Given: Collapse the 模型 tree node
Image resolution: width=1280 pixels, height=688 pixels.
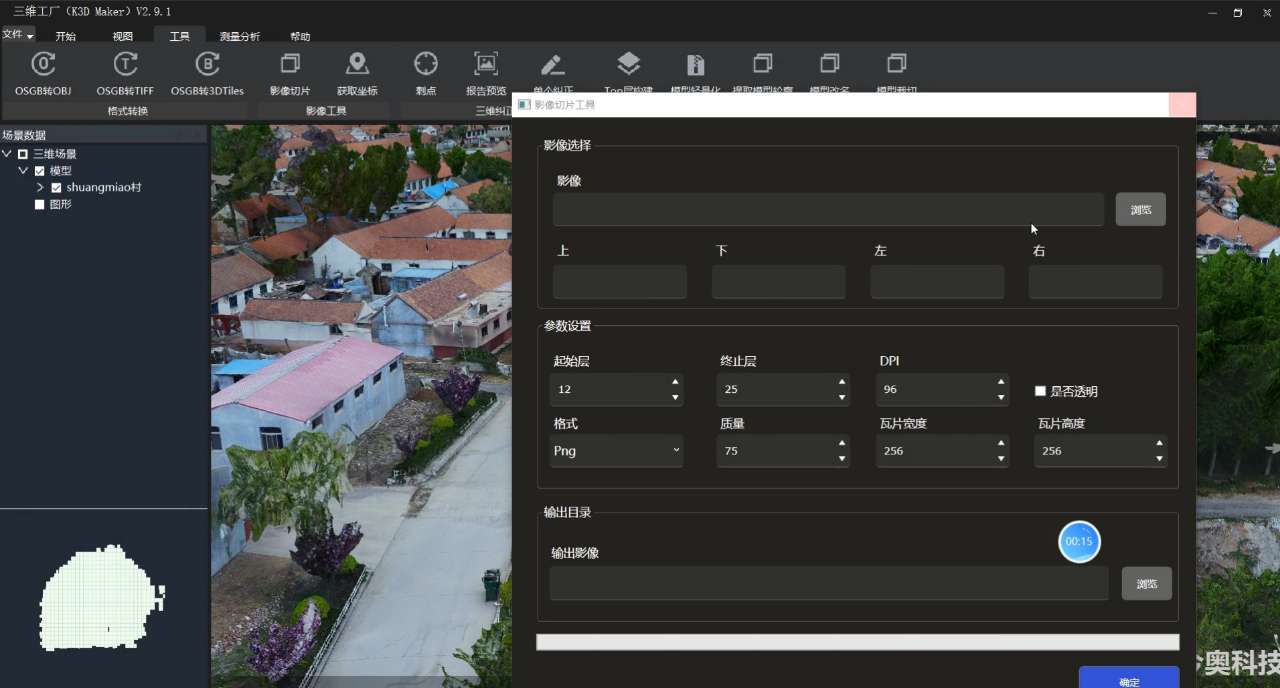Looking at the screenshot, I should tap(23, 171).
